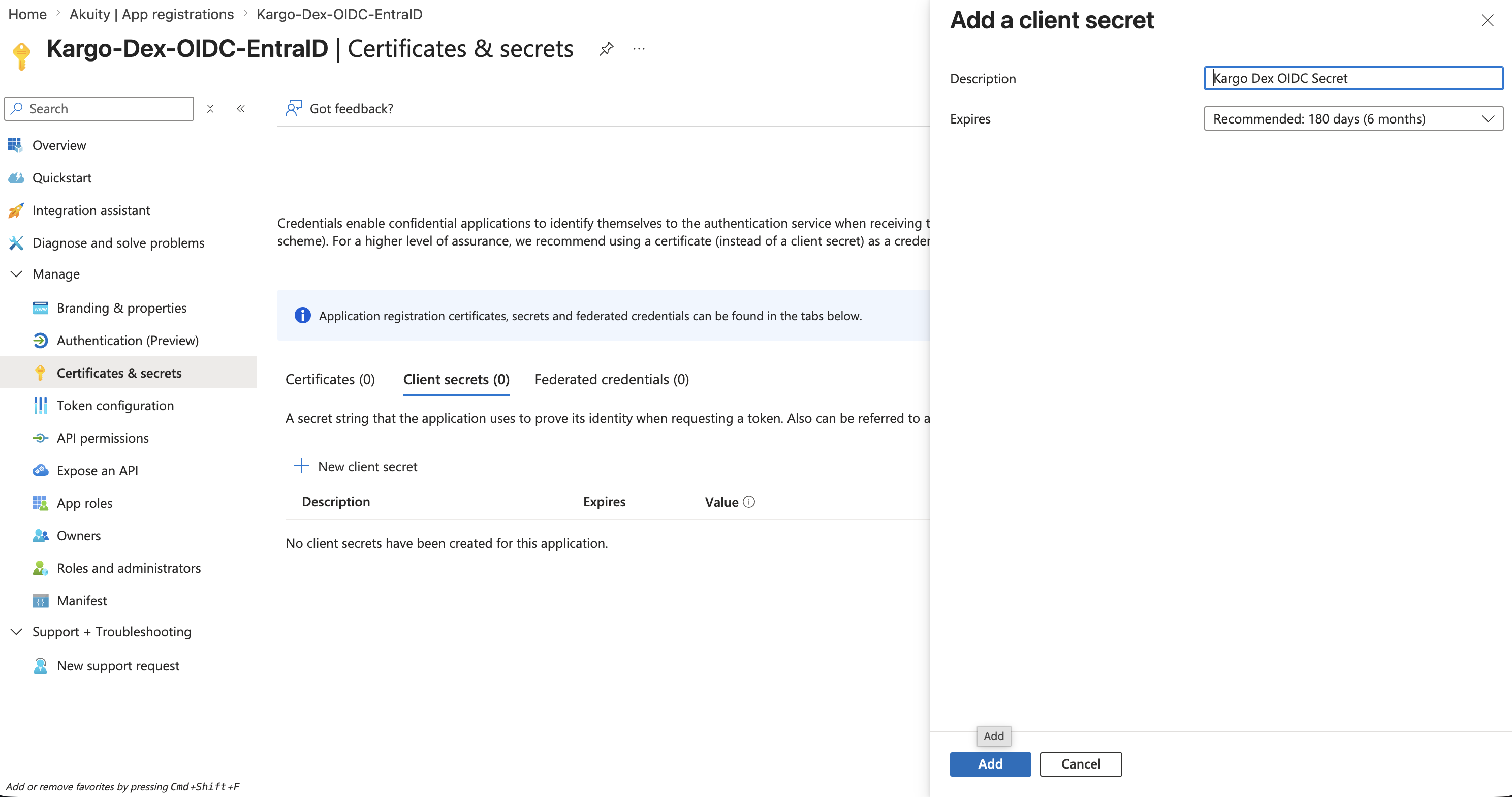Collapse the sidebar menu with double chevron
Screen dimensions: 1512x797
point(241,109)
